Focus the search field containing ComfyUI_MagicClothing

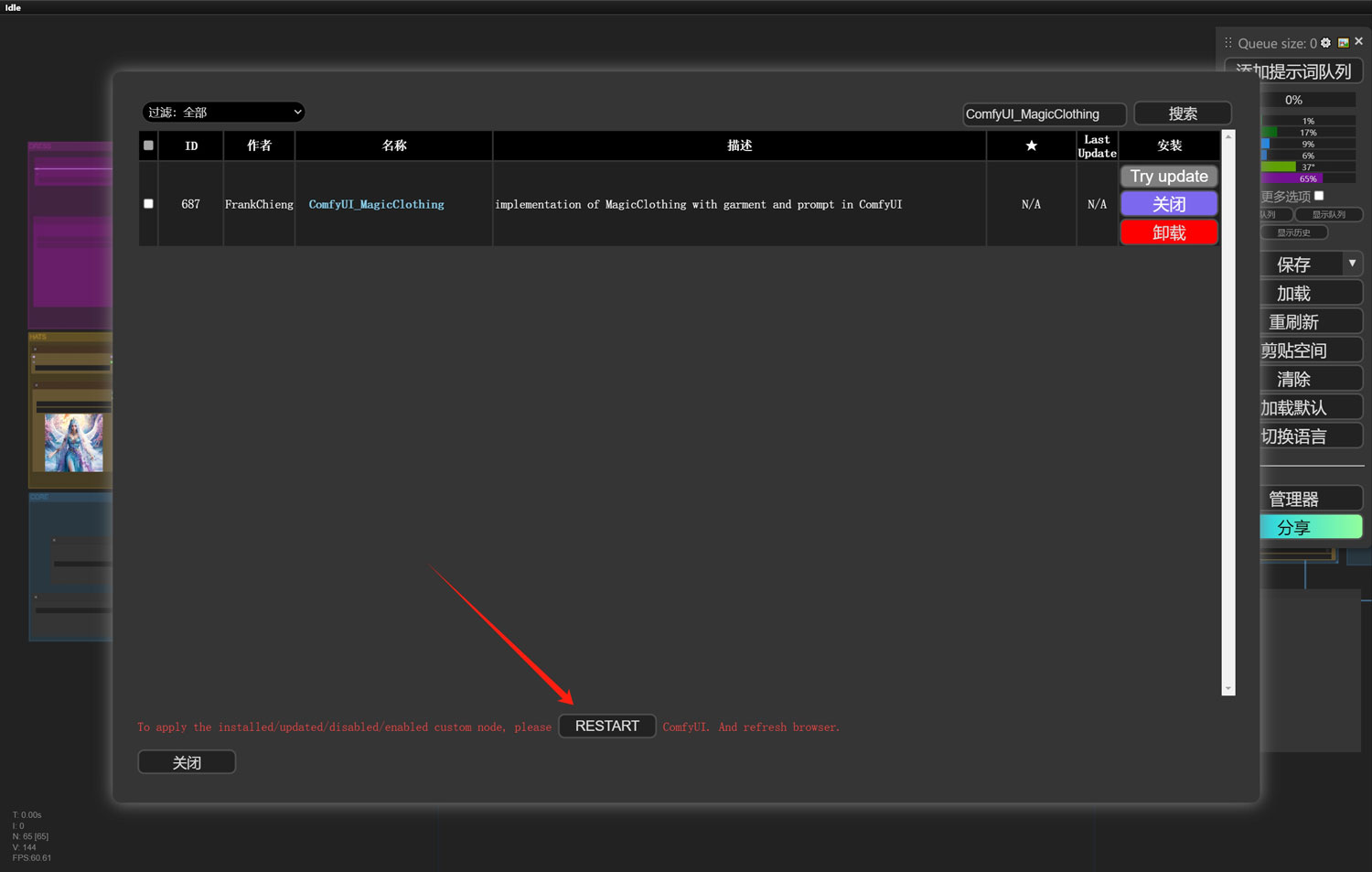pos(1045,113)
